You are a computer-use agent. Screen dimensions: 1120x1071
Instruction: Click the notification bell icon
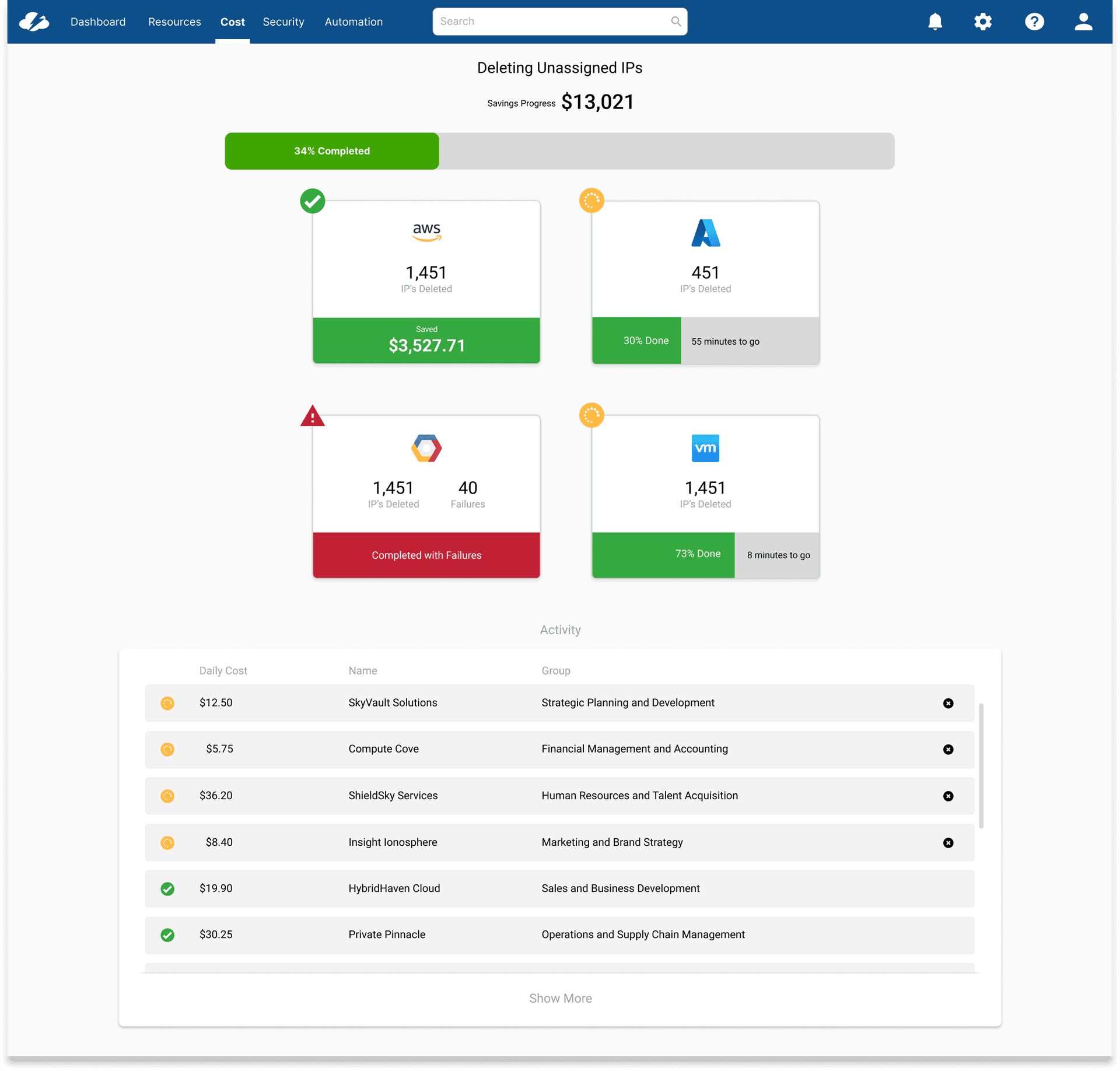935,22
